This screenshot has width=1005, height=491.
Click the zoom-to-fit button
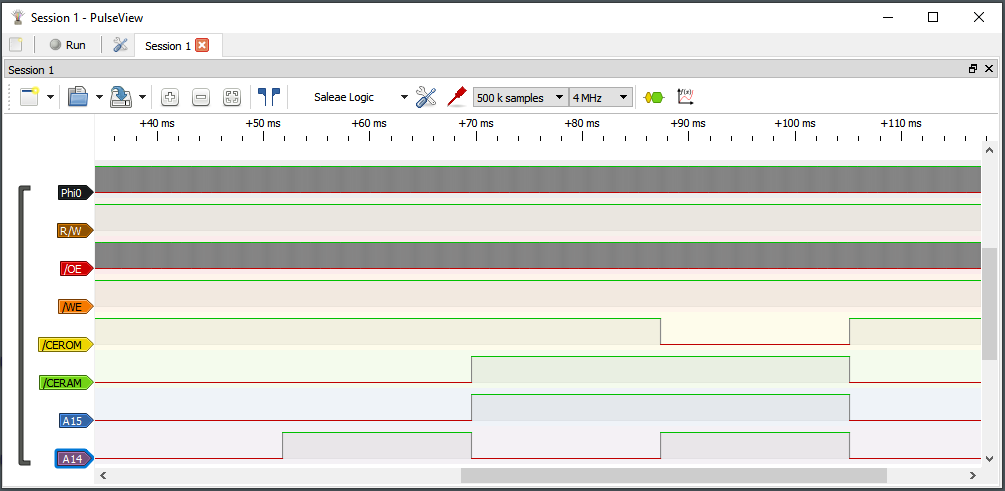point(231,97)
